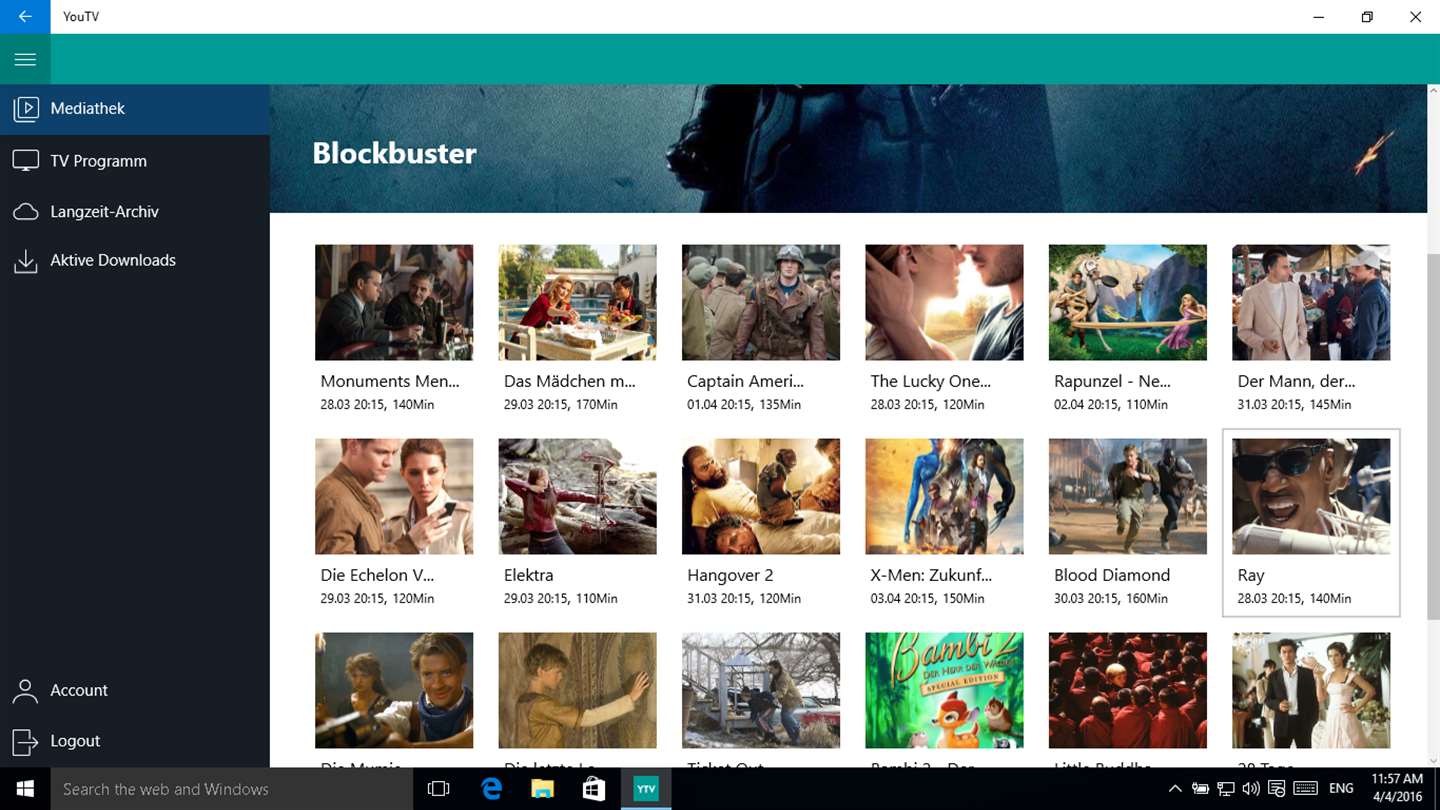The width and height of the screenshot is (1440, 810).
Task: Select YouTV app icon in taskbar
Action: tap(646, 789)
